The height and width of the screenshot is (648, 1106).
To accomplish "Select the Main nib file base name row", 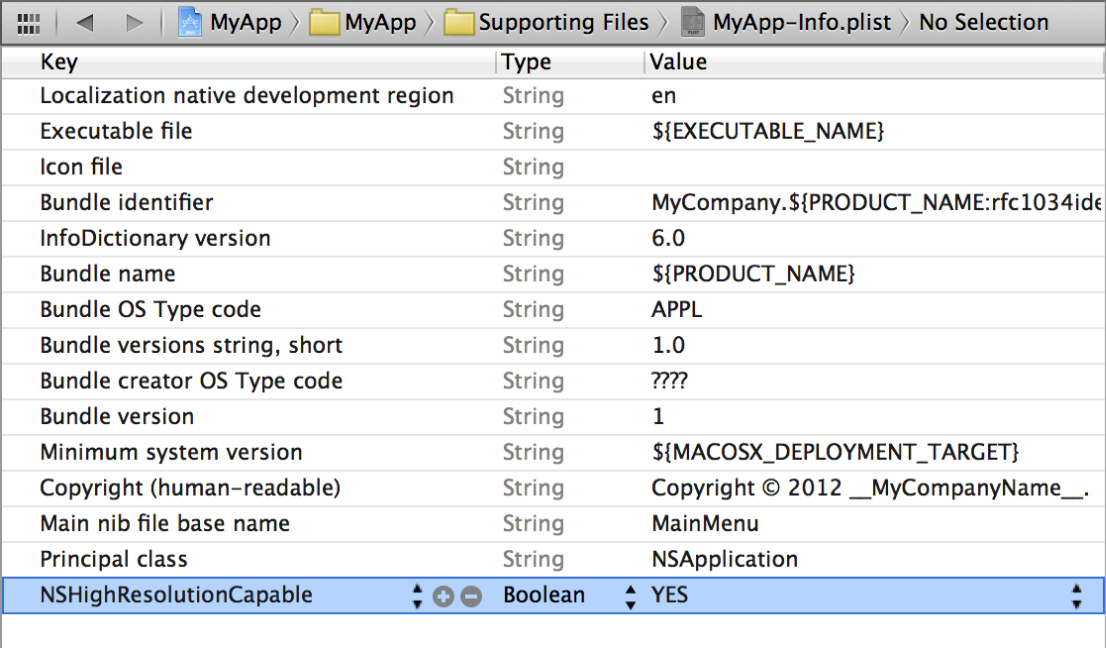I will point(164,524).
